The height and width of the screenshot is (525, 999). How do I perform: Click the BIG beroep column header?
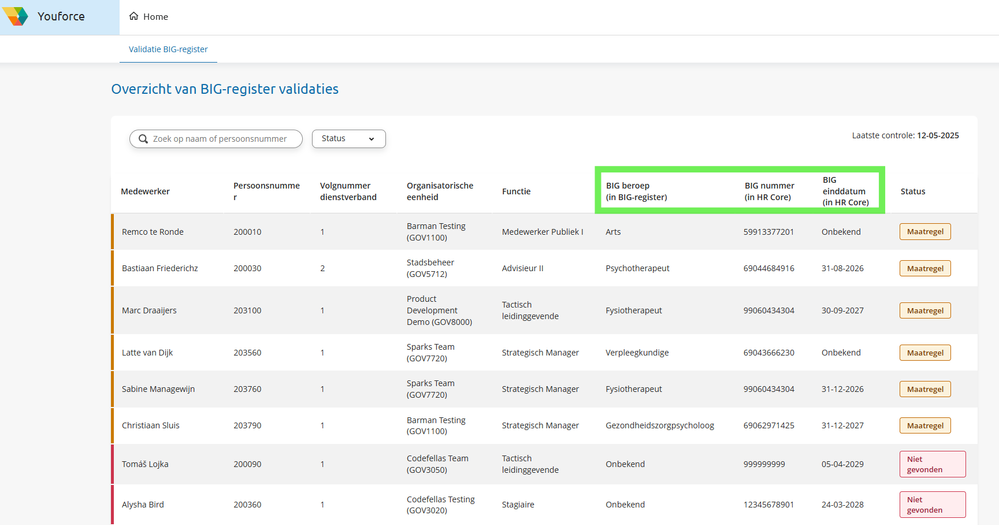(636, 191)
